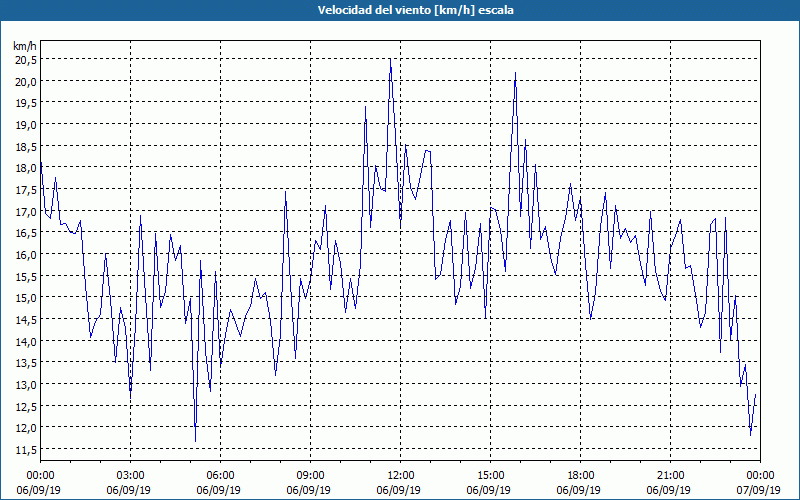Click the 18:00 time label
Viewport: 800px width, 500px height.
[x=581, y=476]
